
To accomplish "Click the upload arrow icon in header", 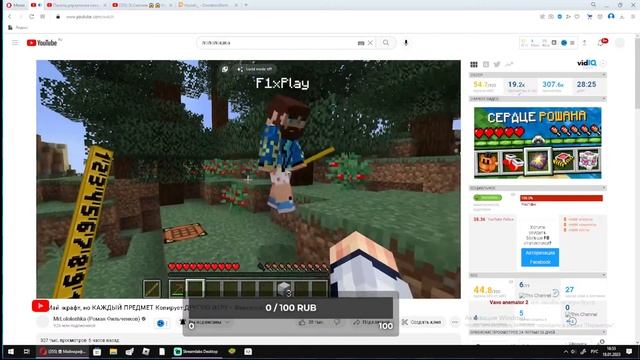I will 584,42.
